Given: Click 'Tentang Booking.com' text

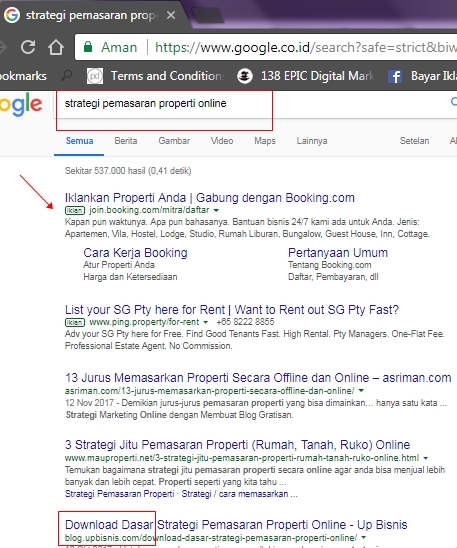Looking at the screenshot, I should coord(329,265).
